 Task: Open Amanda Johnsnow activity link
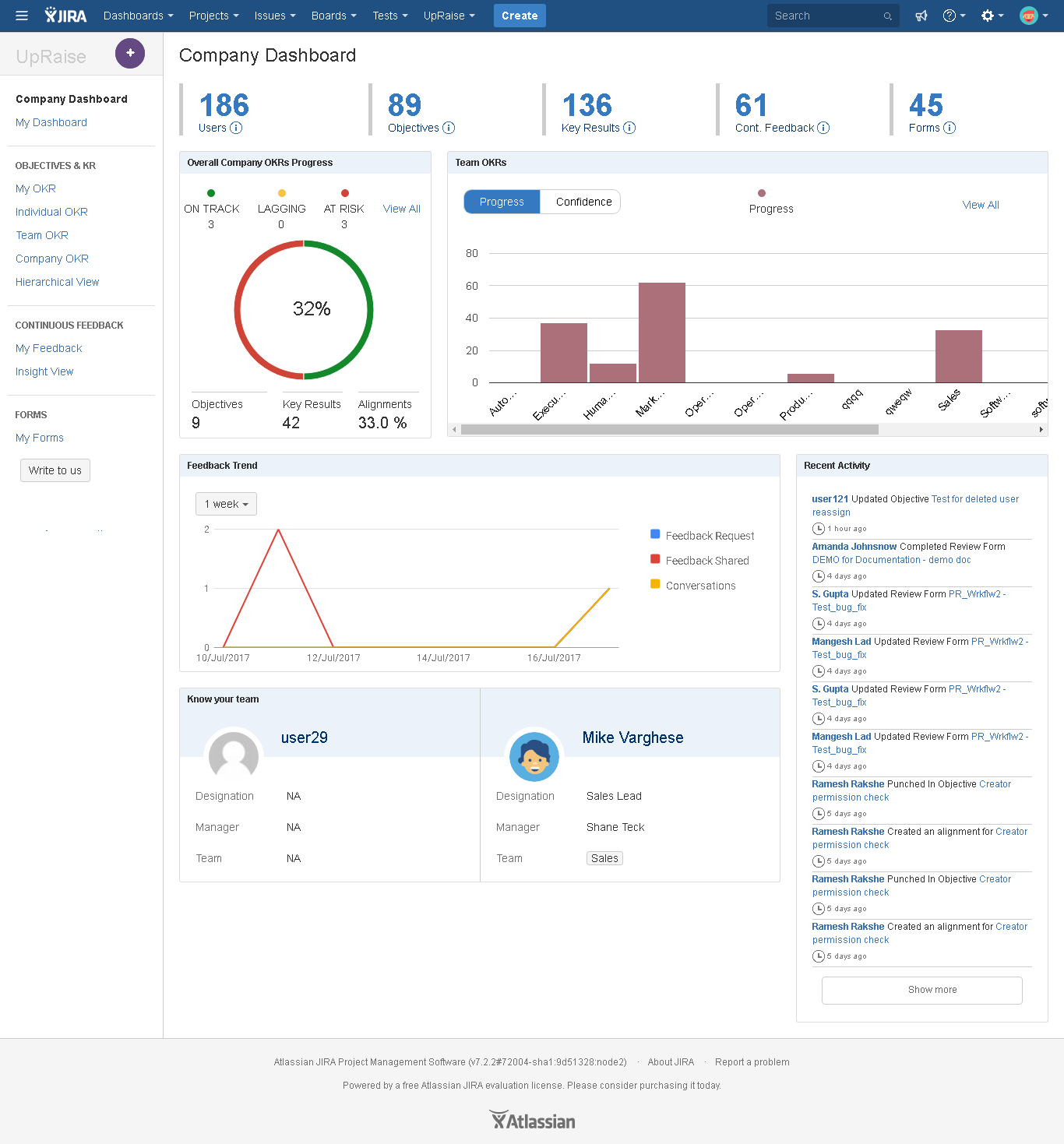854,547
